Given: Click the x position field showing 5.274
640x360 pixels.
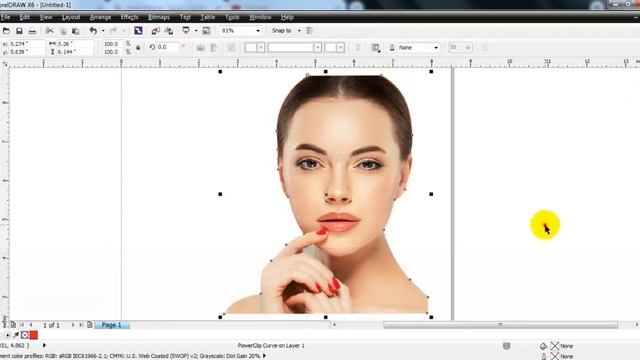Looking at the screenshot, I should (x=27, y=44).
